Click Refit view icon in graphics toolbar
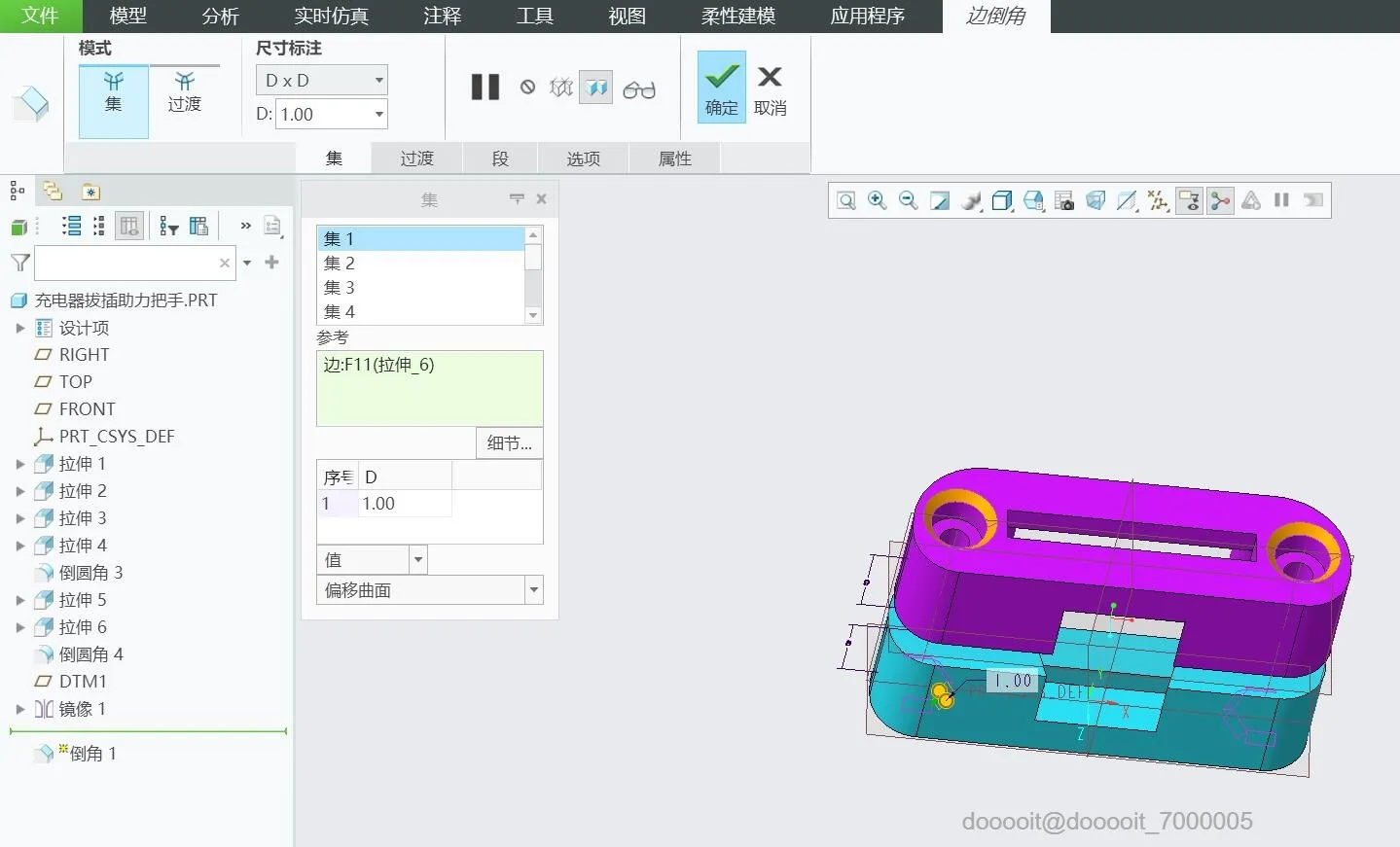This screenshot has height=847, width=1400. [x=846, y=200]
